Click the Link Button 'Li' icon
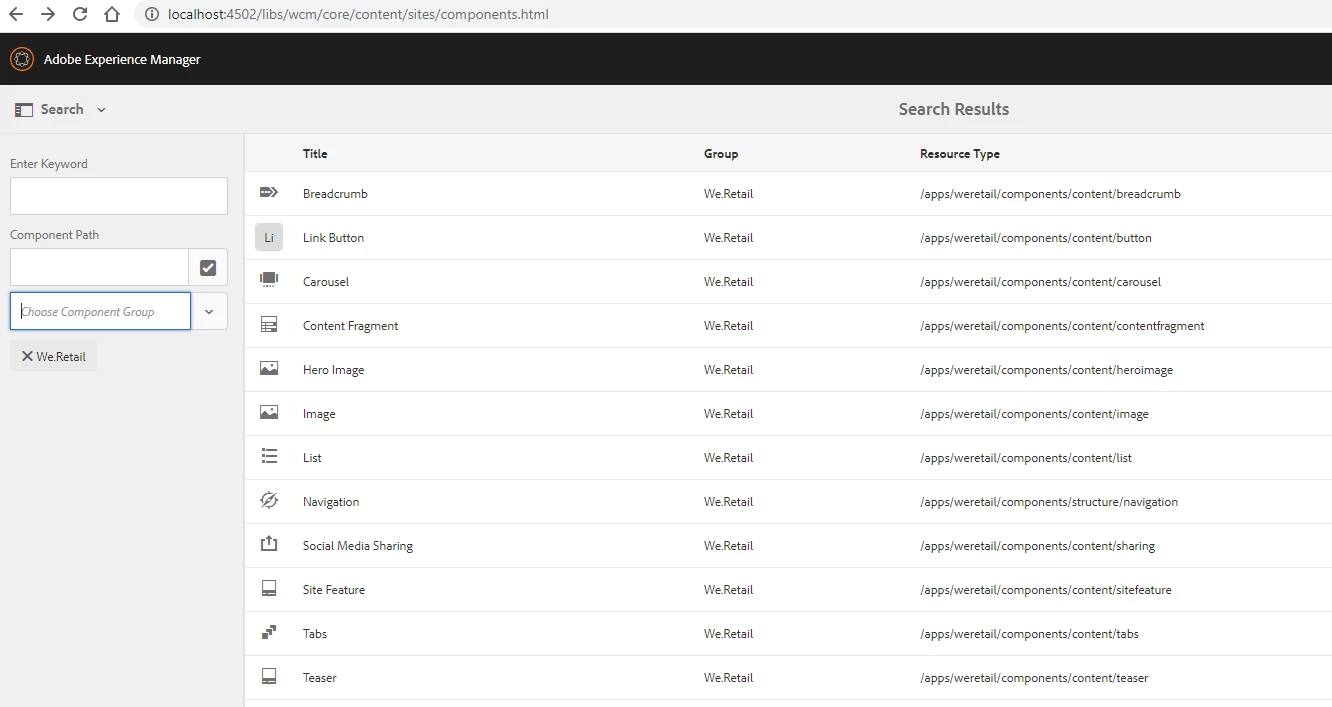 (269, 237)
